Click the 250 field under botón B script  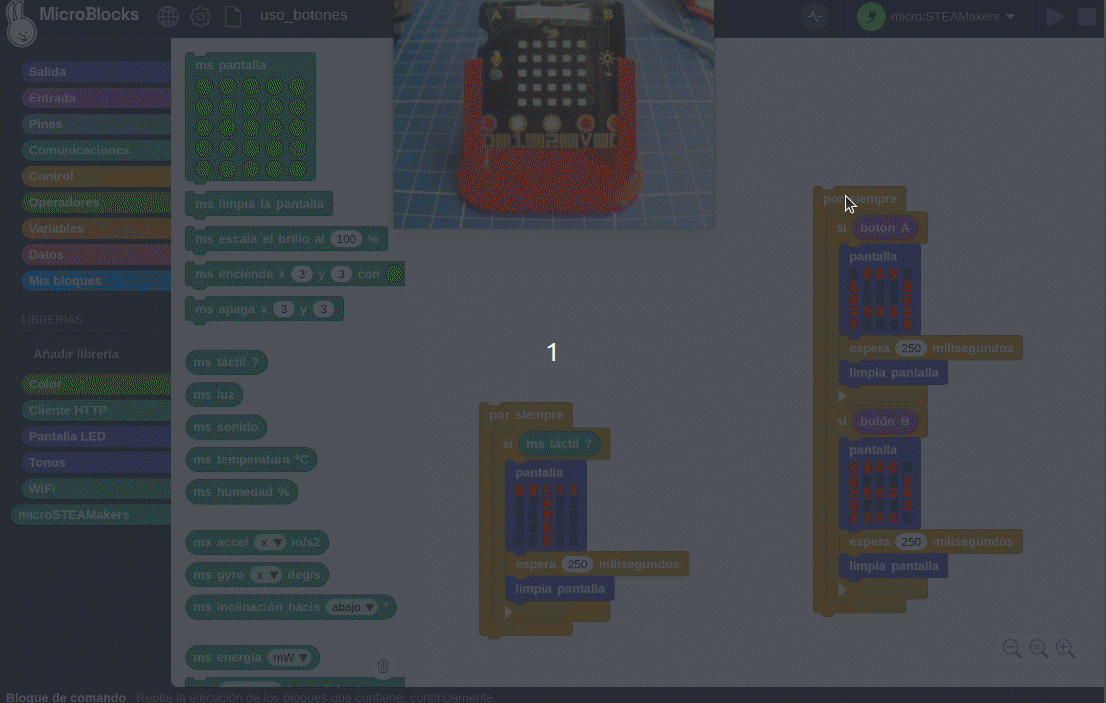click(911, 542)
